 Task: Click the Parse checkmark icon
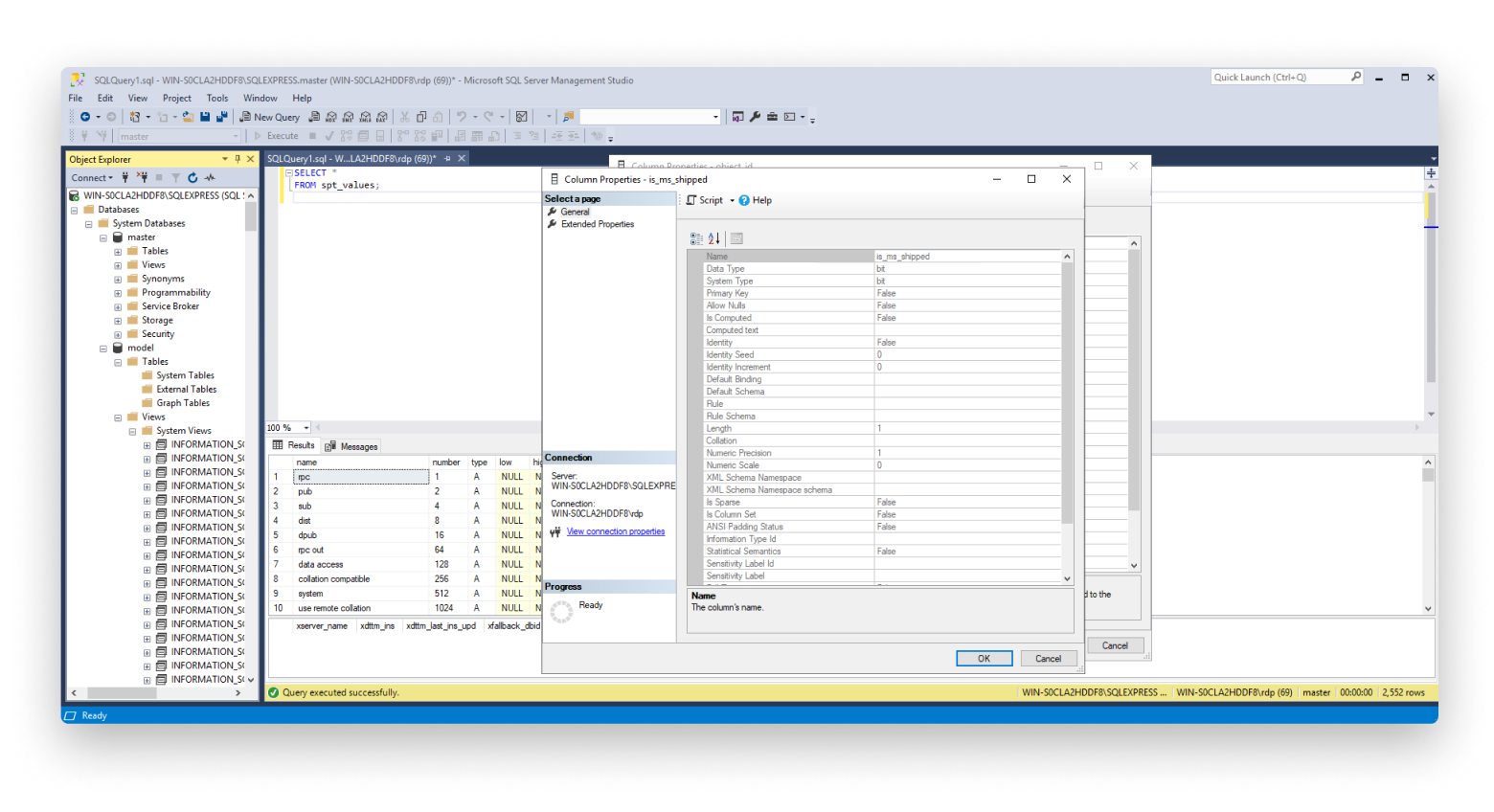pyautogui.click(x=329, y=136)
